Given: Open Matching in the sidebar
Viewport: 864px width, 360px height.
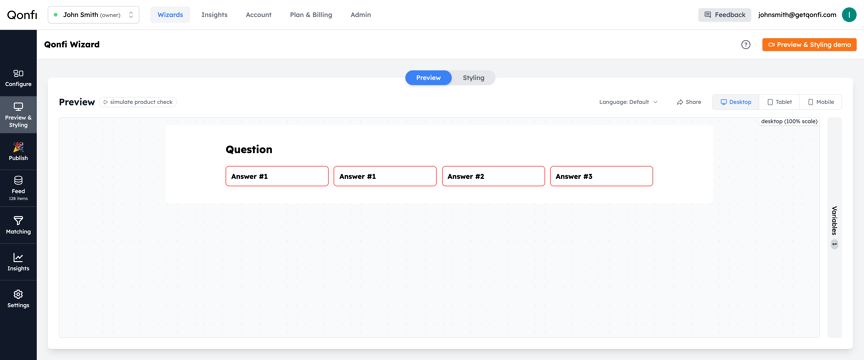Looking at the screenshot, I should pos(18,225).
